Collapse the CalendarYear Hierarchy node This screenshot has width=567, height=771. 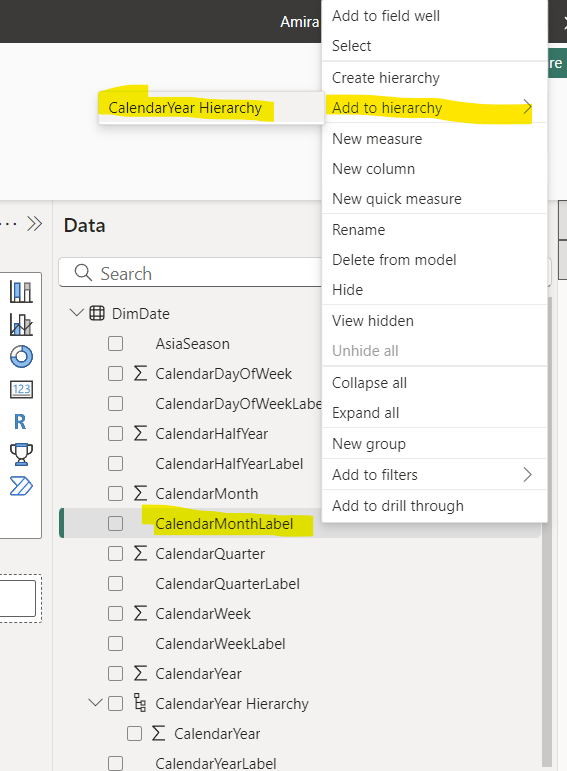tap(95, 703)
